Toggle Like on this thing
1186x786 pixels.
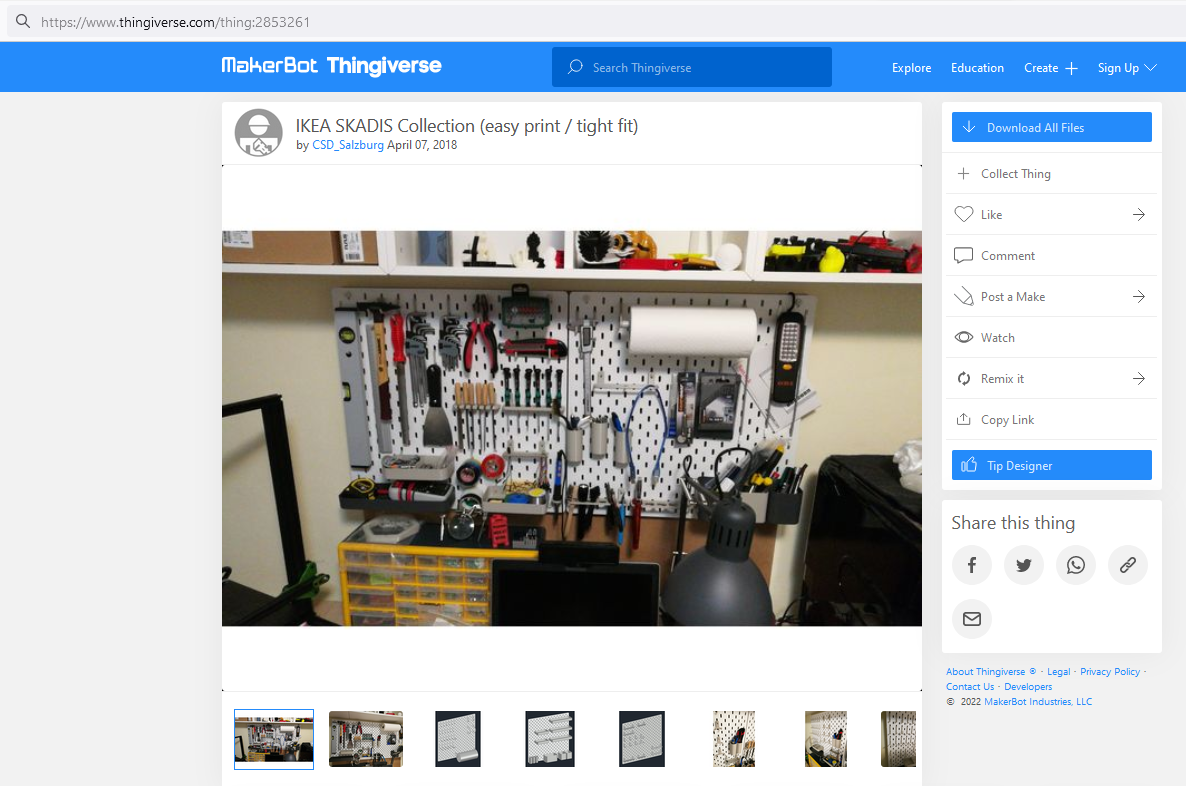click(963, 214)
